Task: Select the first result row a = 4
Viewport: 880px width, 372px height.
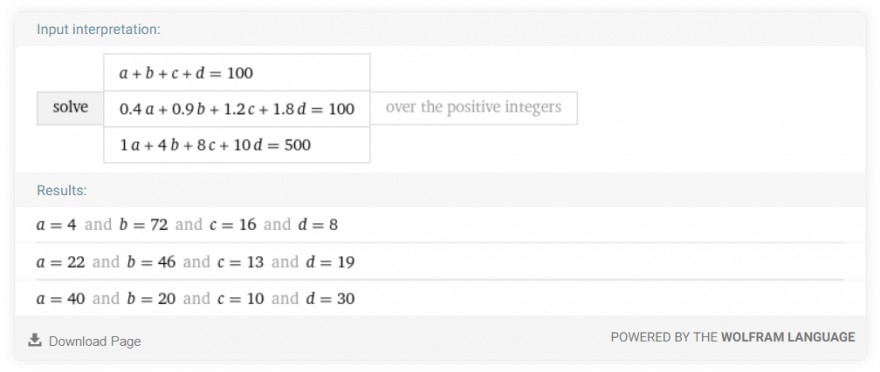Action: 440,225
